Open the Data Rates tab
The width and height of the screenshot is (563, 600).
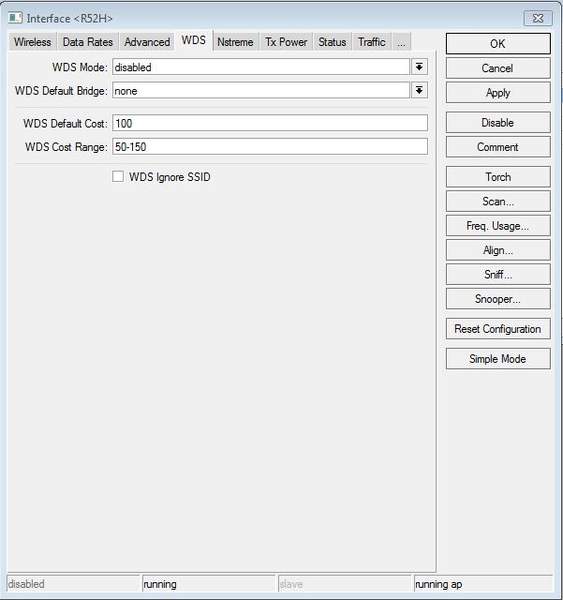(88, 42)
